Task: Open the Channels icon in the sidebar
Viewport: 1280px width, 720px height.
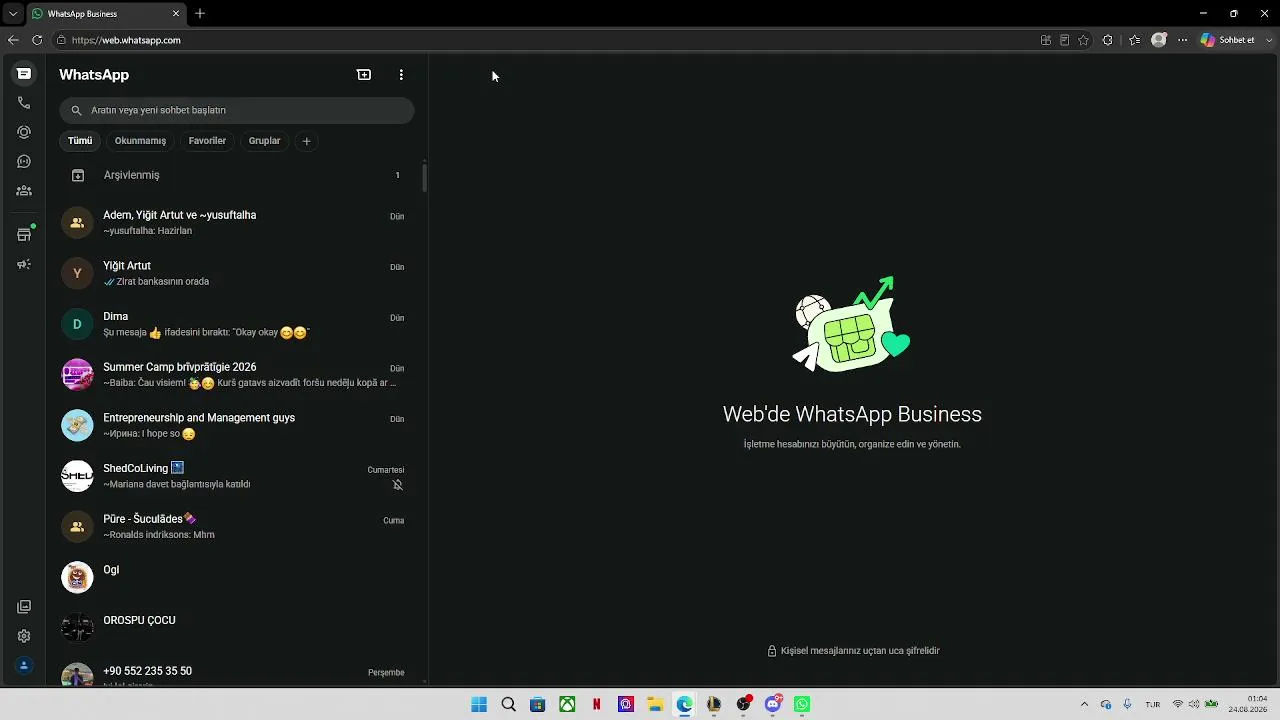Action: pos(24,161)
